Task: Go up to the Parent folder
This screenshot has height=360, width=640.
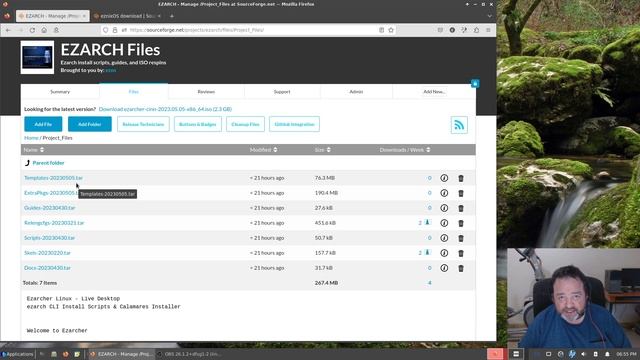Action: (48, 163)
